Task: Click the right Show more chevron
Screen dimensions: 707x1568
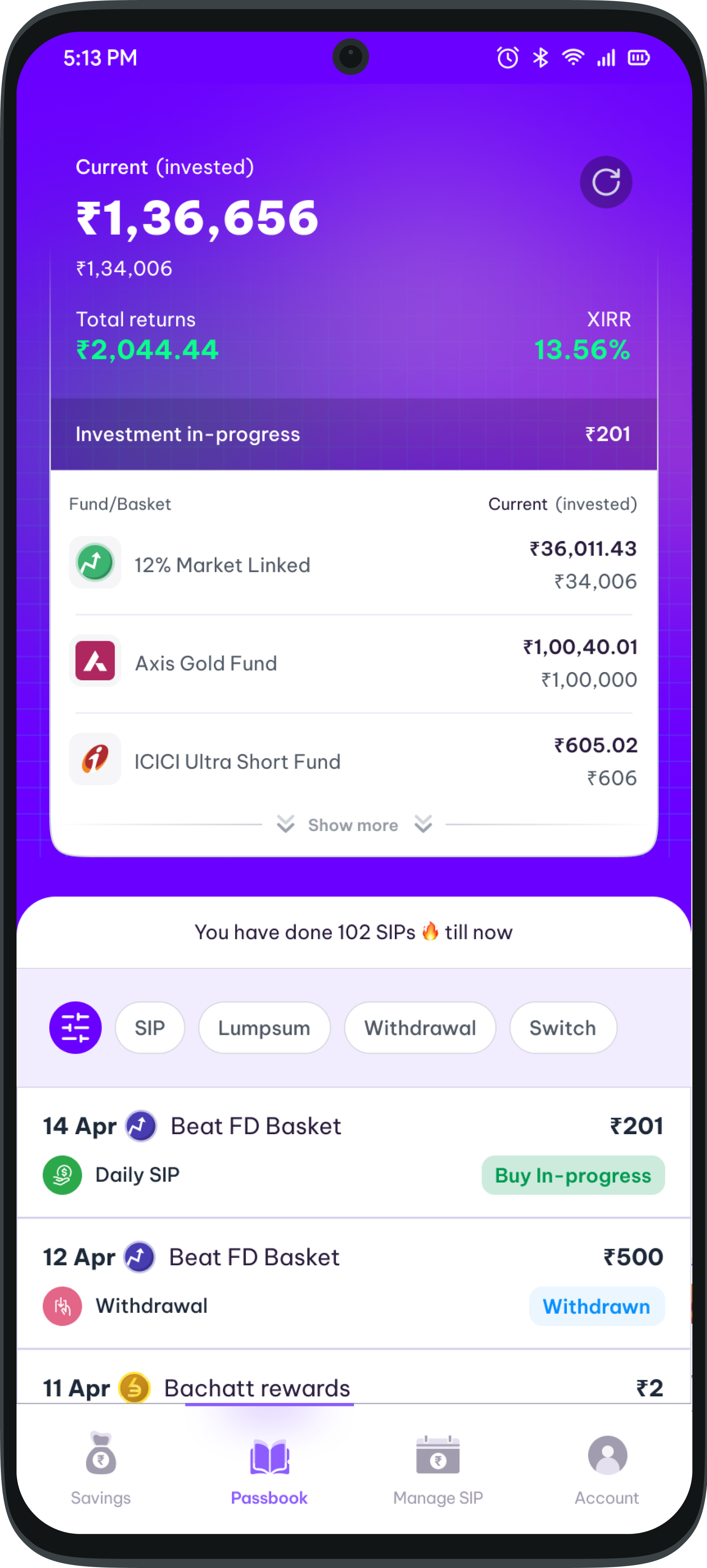Action: pos(424,824)
